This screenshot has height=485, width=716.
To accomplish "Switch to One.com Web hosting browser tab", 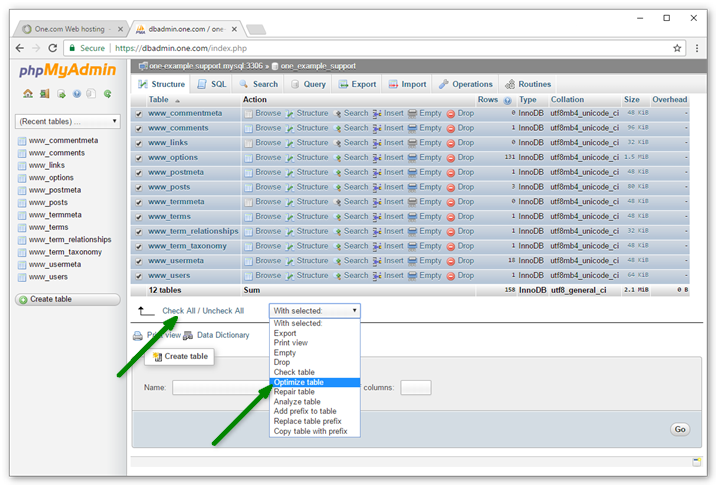I will click(71, 29).
